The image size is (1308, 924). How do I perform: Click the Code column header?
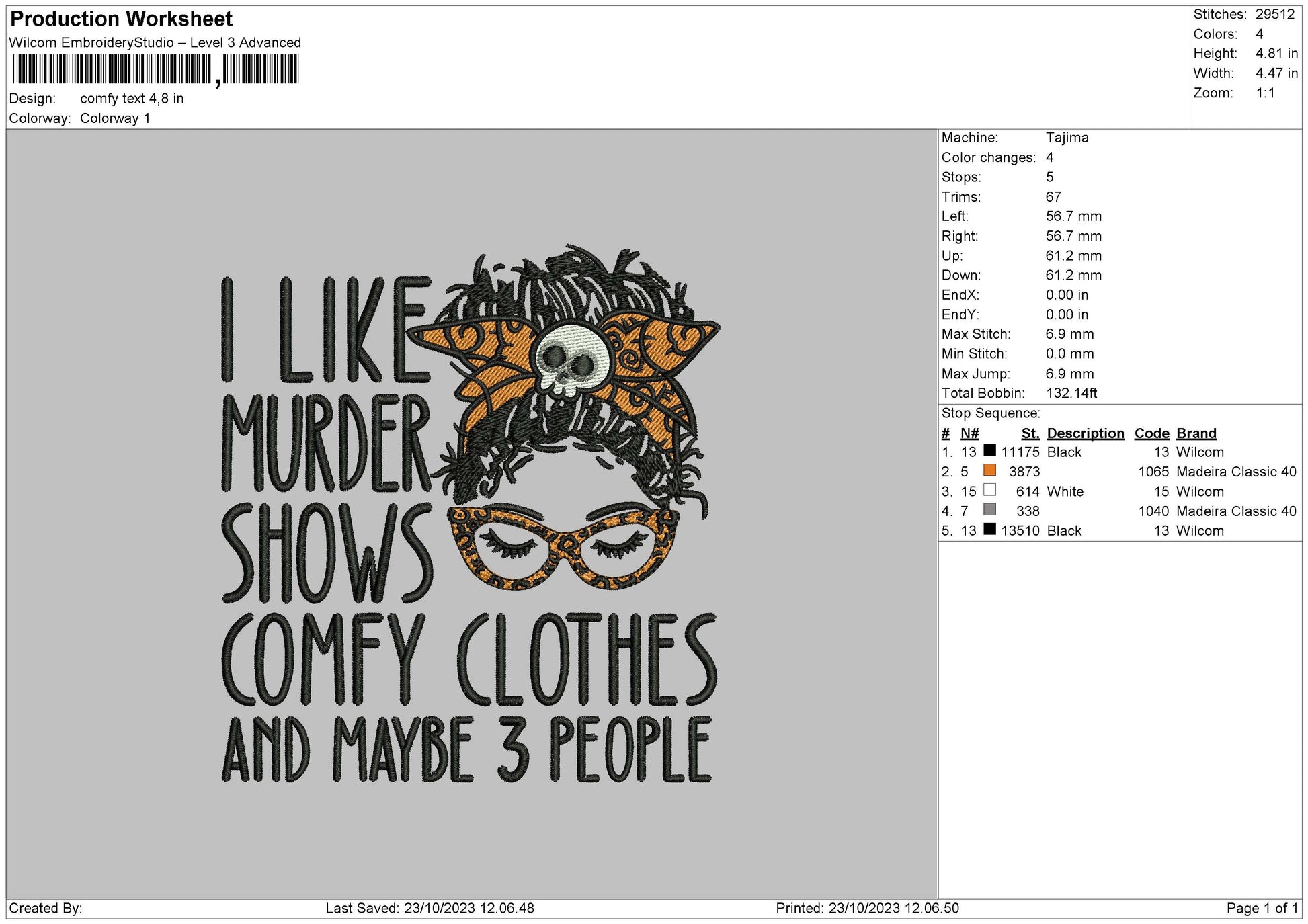pos(1151,433)
